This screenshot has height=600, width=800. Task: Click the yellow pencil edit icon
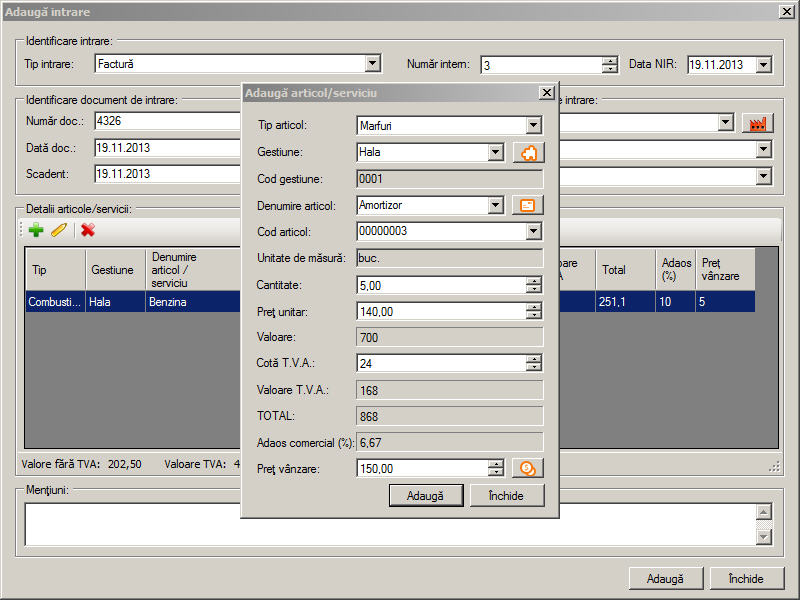(x=59, y=230)
